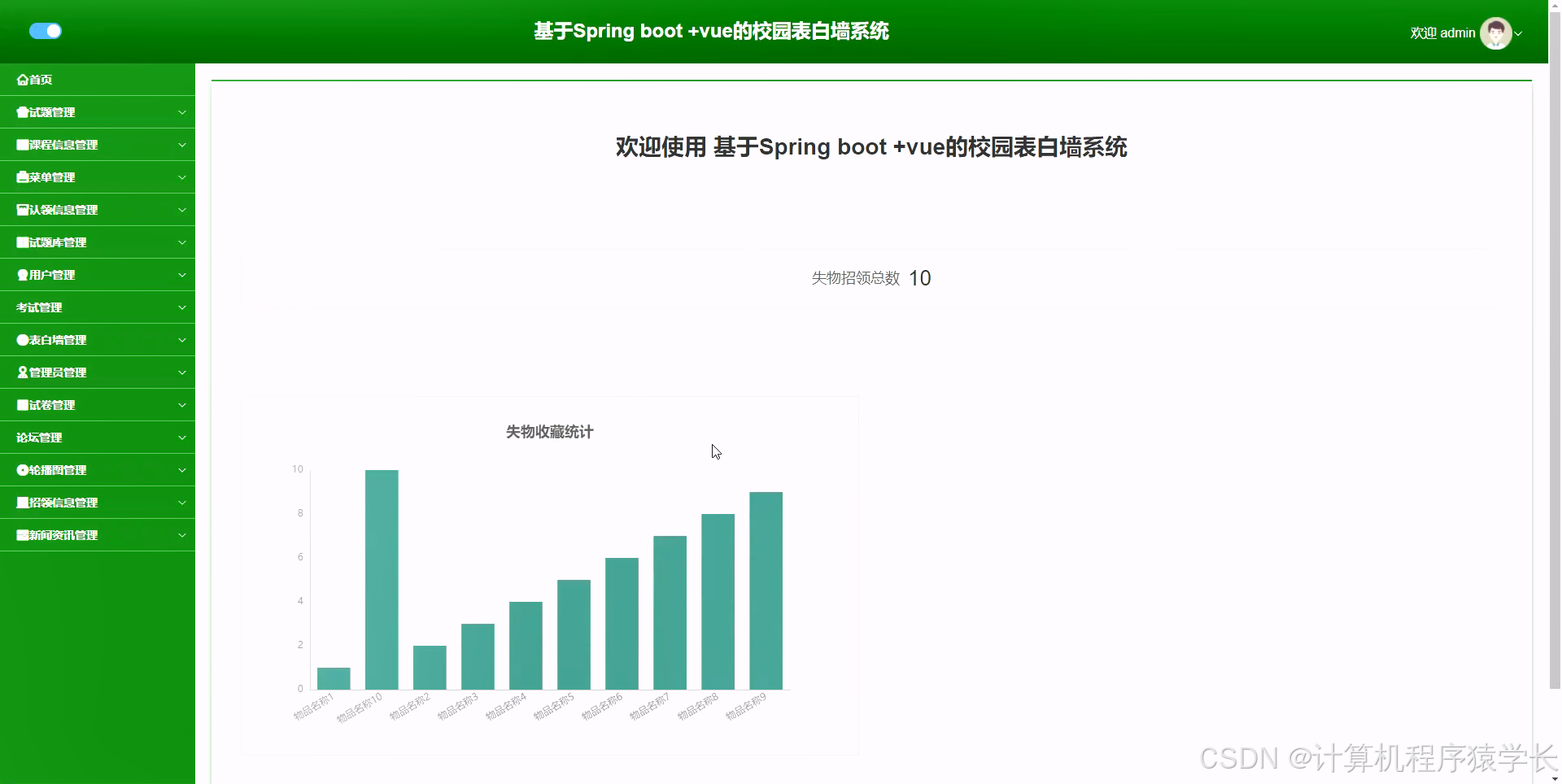Open the 考试管理 menu item
Screen dimensions: 1562x784
tap(98, 307)
